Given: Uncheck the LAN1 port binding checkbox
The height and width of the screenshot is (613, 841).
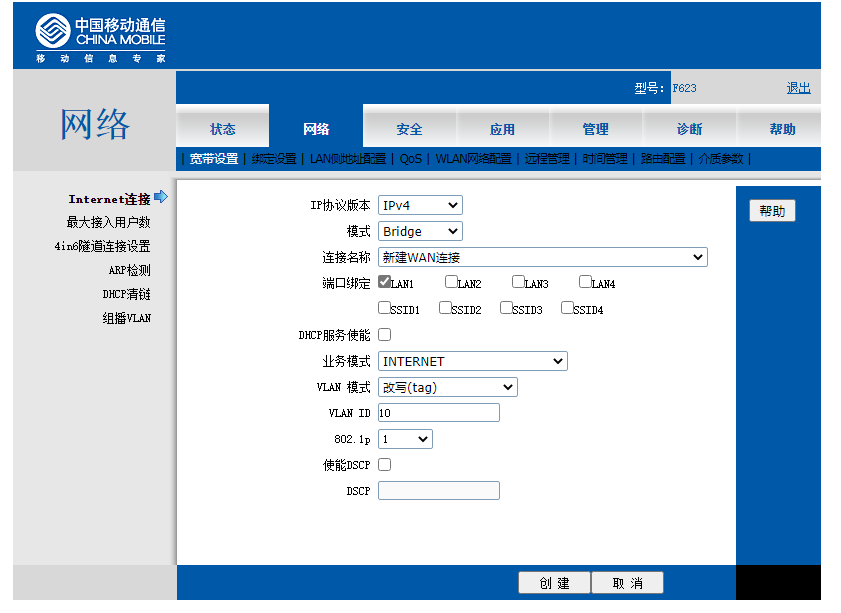Looking at the screenshot, I should tap(385, 283).
